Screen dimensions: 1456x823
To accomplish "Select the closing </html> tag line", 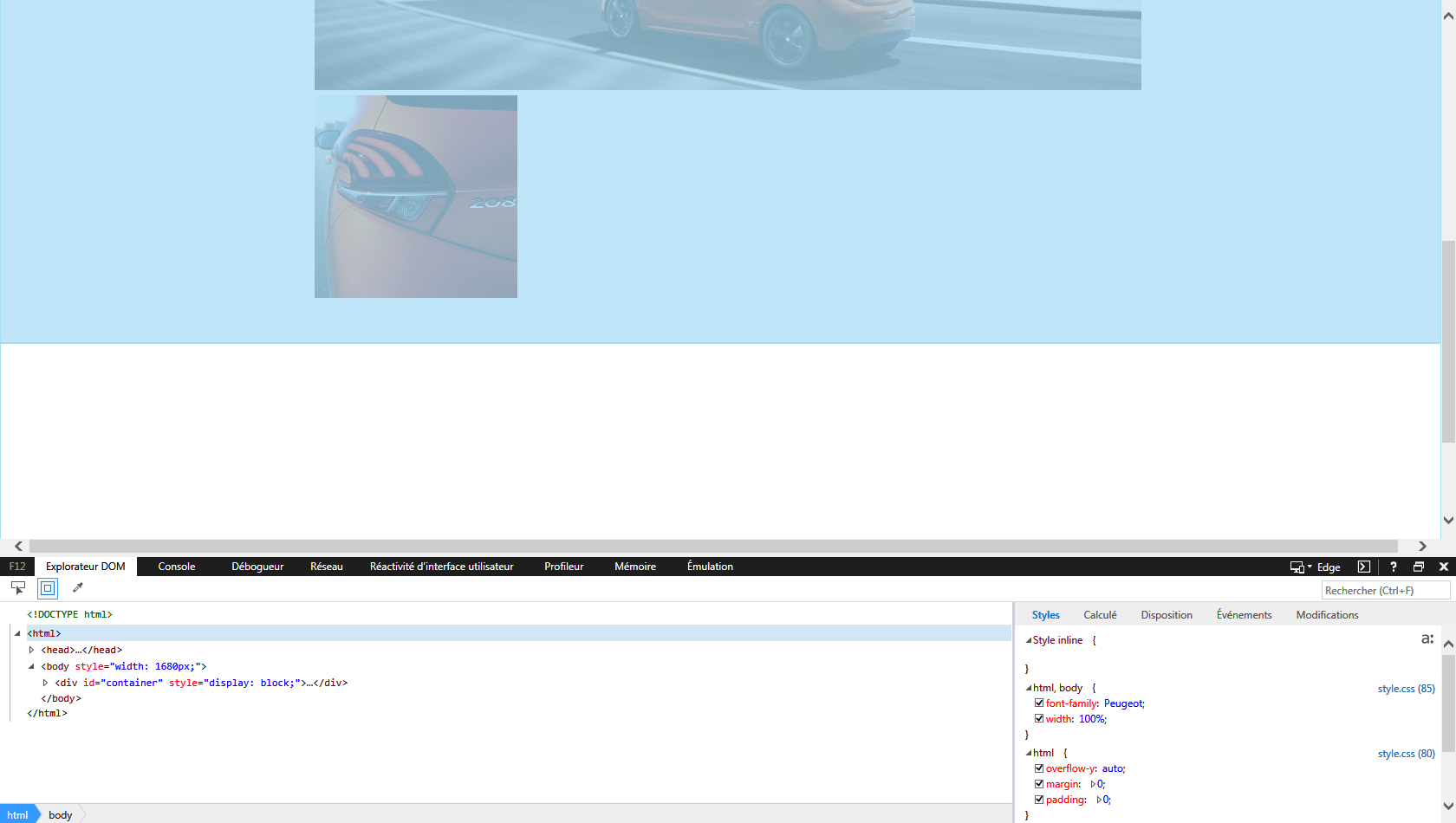I will [x=47, y=713].
